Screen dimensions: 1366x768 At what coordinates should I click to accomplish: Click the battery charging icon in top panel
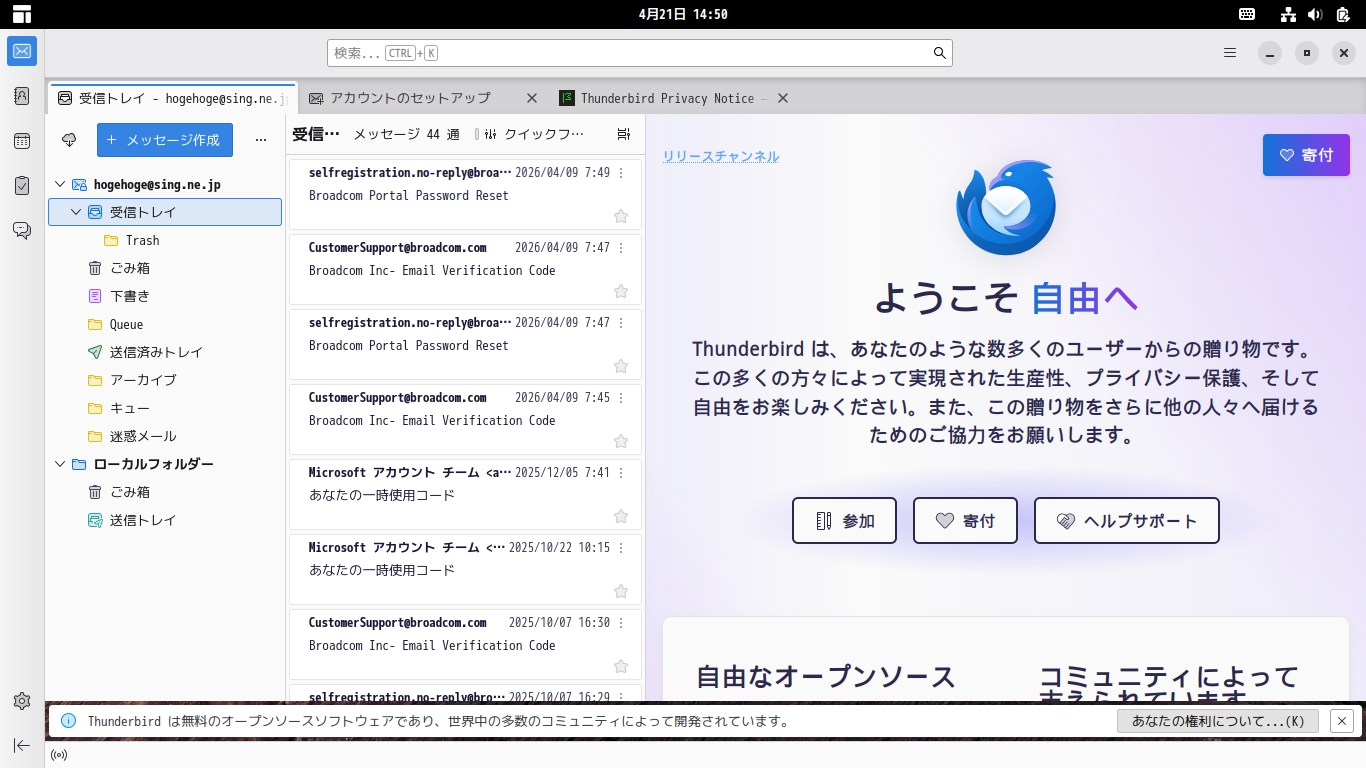[1343, 14]
